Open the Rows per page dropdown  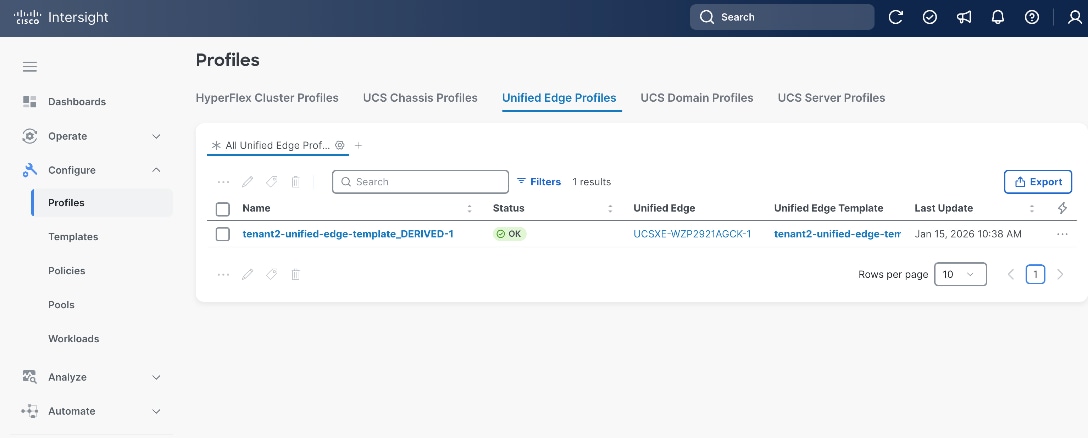pos(960,274)
